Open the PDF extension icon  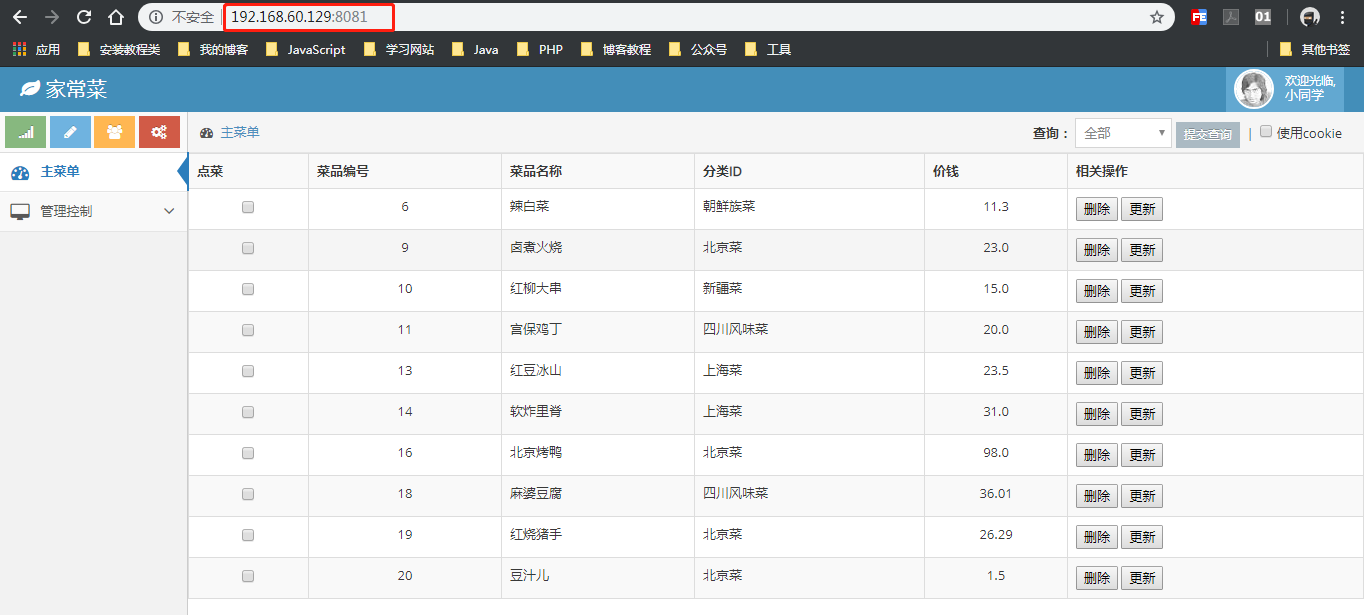tap(1232, 17)
